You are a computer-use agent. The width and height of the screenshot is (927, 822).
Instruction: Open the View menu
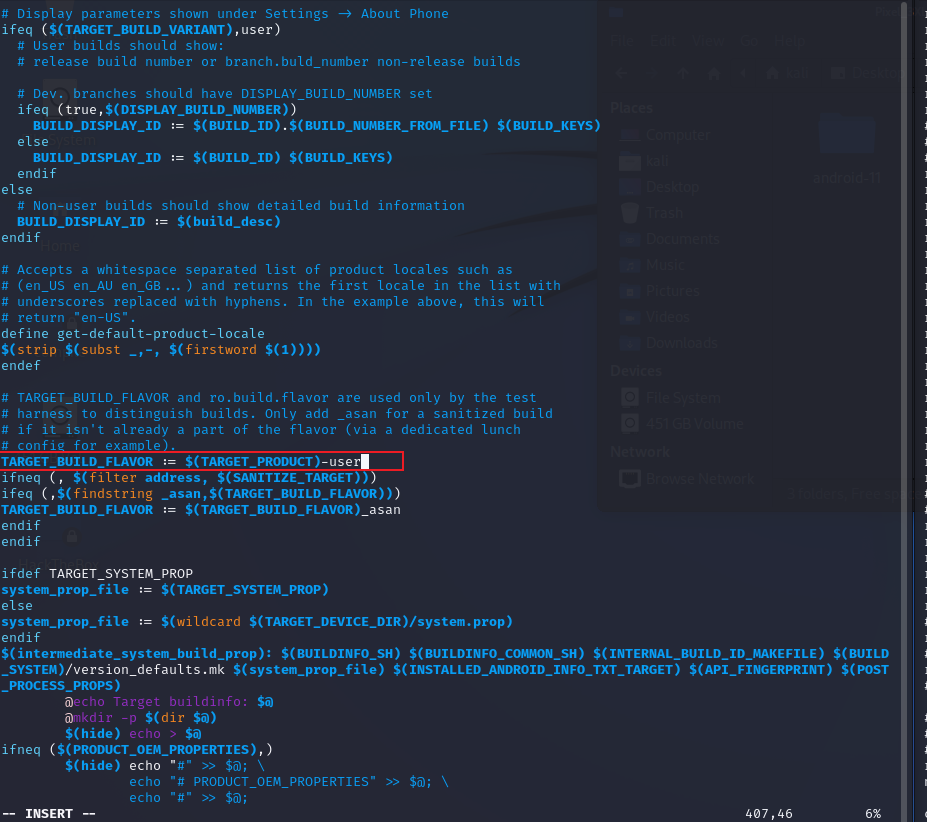(x=708, y=42)
